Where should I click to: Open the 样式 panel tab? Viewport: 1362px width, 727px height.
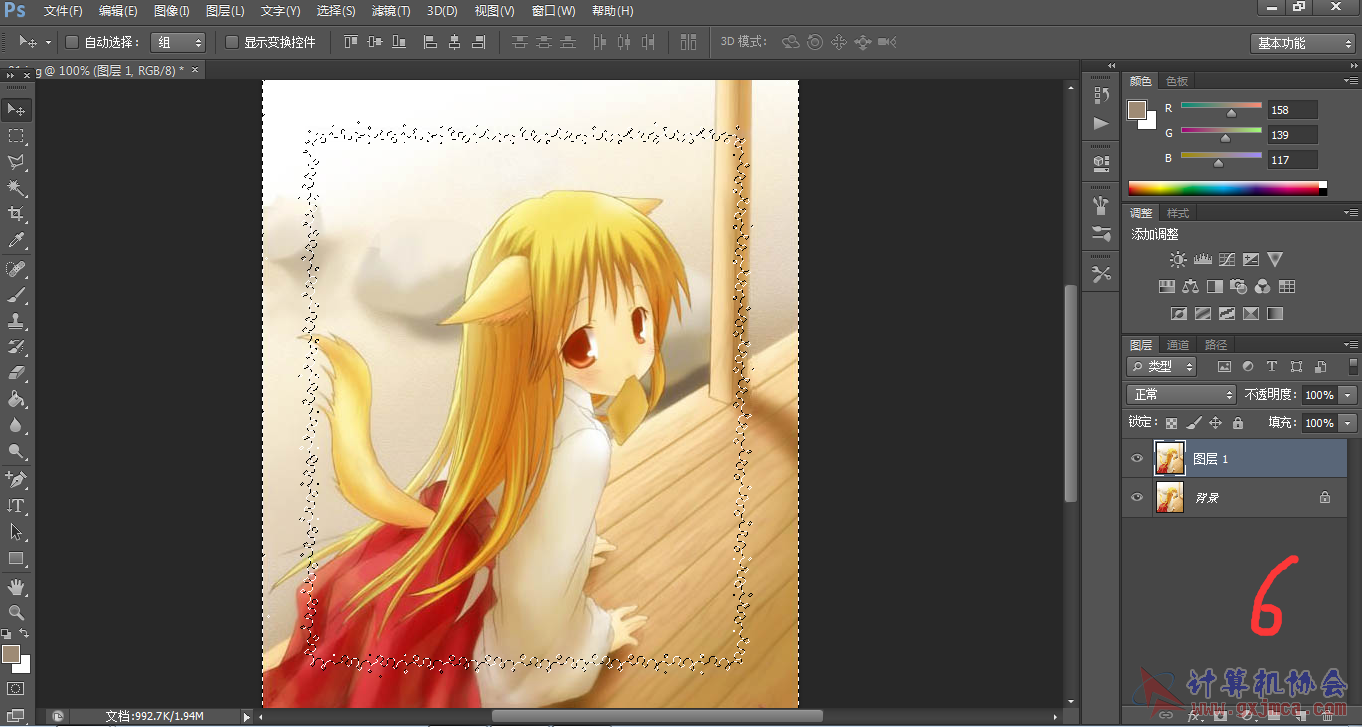point(1178,213)
